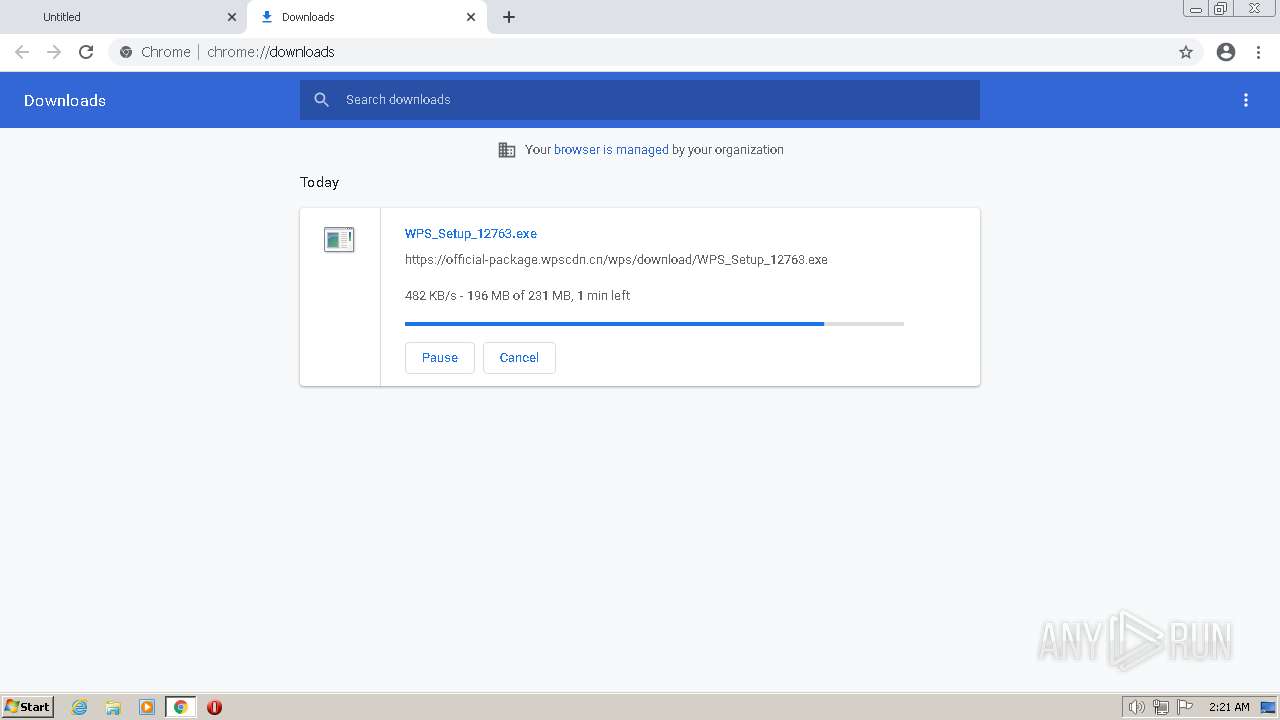Click the official-package.wpscdn.cn download URL

pos(616,259)
